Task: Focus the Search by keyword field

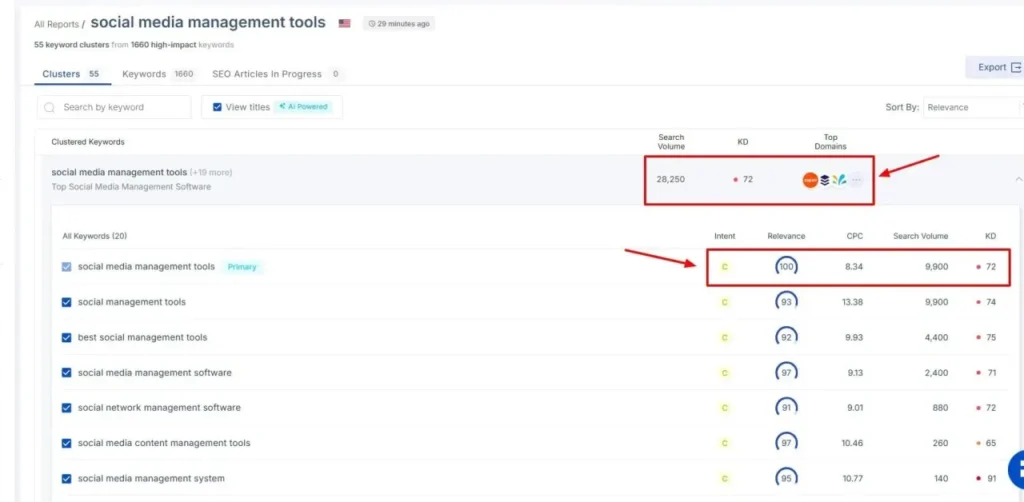Action: click(120, 107)
